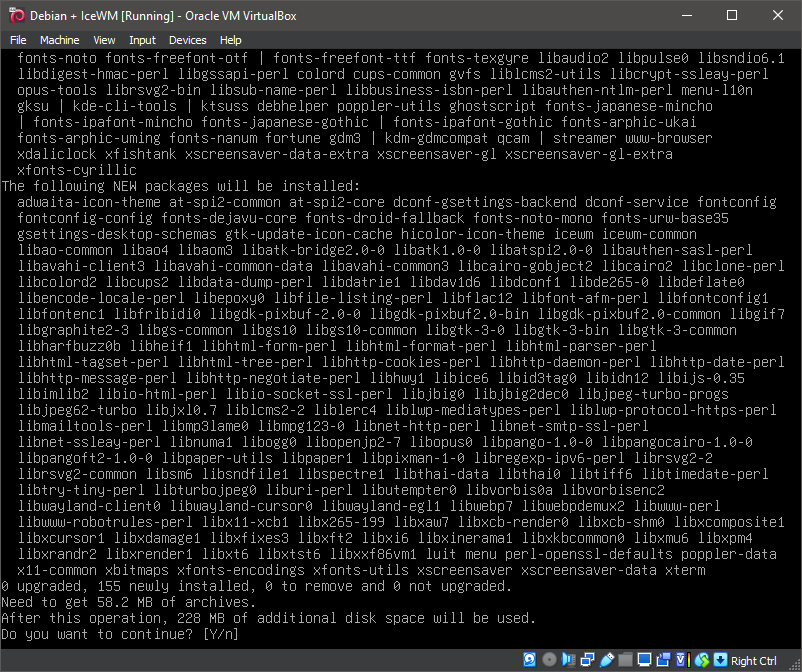Click the USB devices status icon
This screenshot has width=802, height=672.
coord(606,659)
